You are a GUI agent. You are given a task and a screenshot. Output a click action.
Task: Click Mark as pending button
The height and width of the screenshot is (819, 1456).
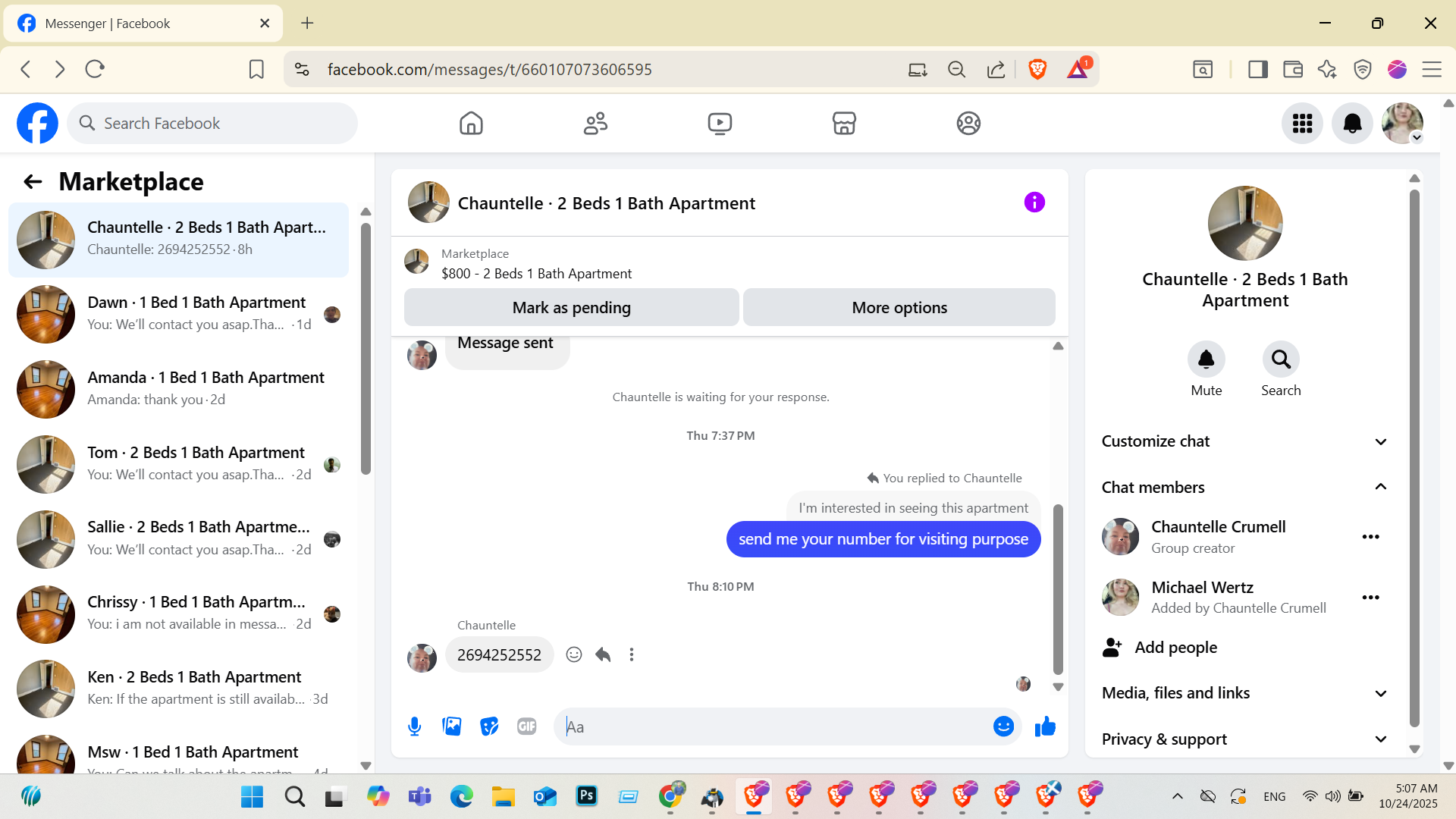(x=571, y=307)
